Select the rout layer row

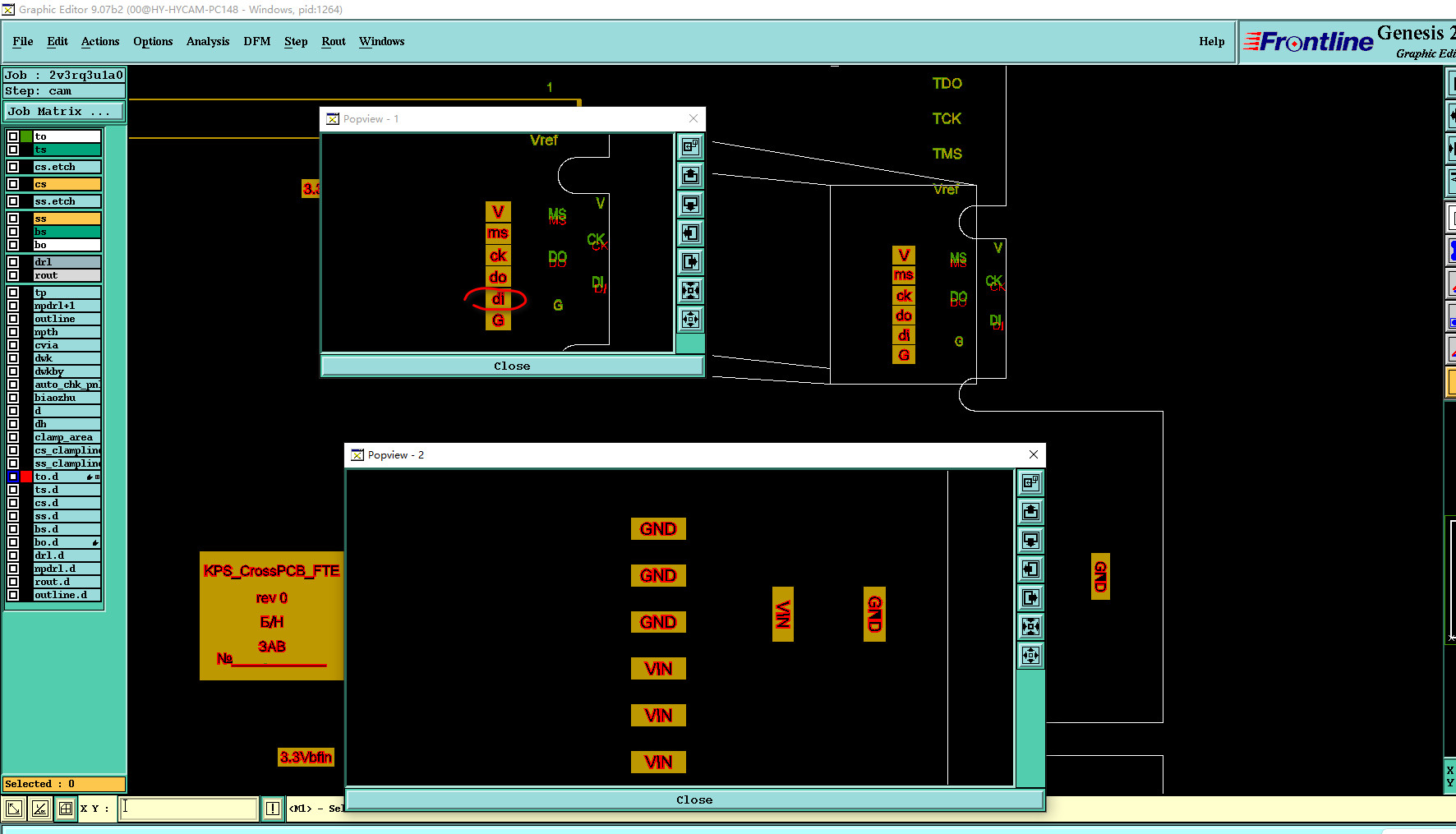67,275
